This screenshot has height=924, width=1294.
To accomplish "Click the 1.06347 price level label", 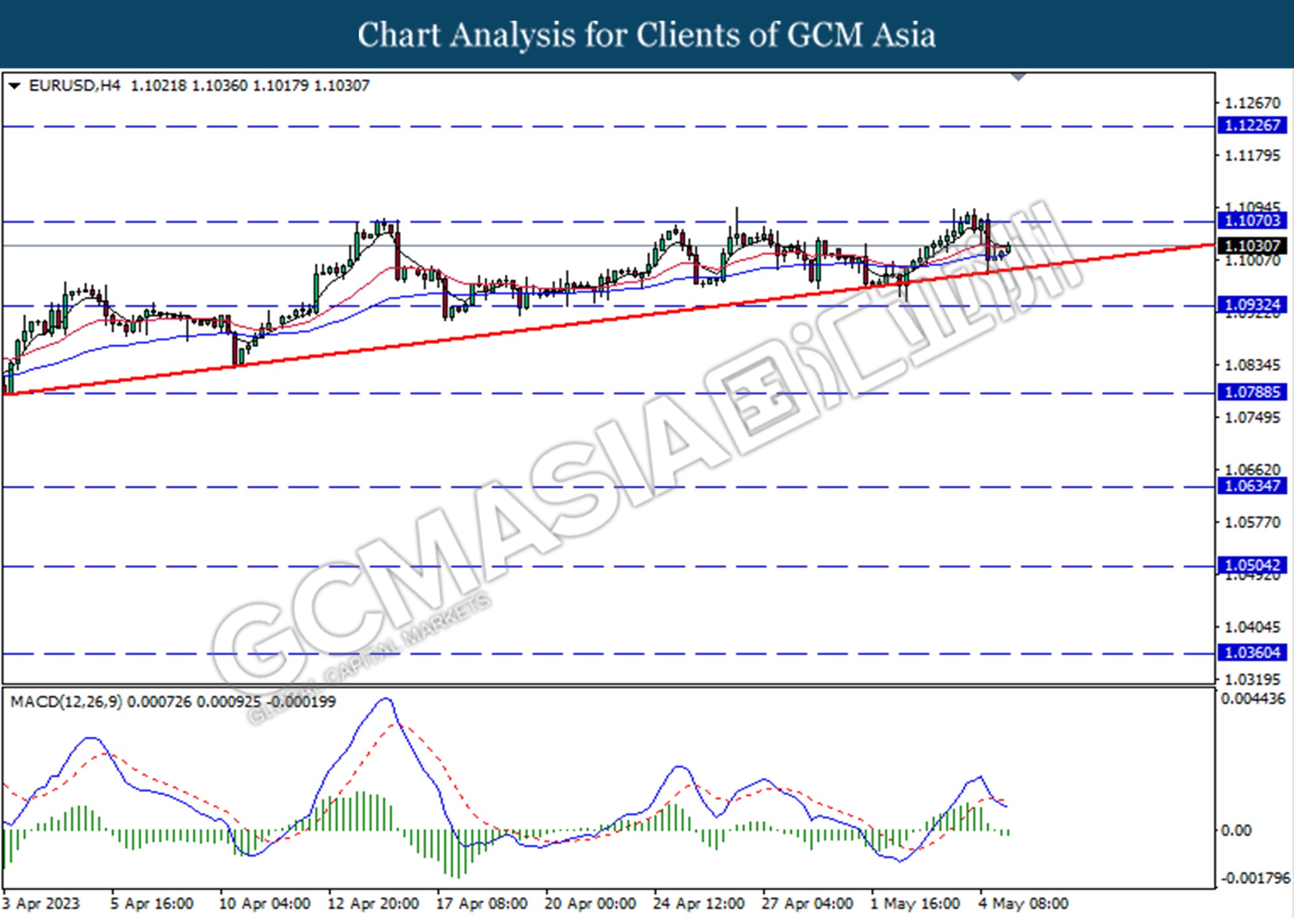I will pos(1252,485).
